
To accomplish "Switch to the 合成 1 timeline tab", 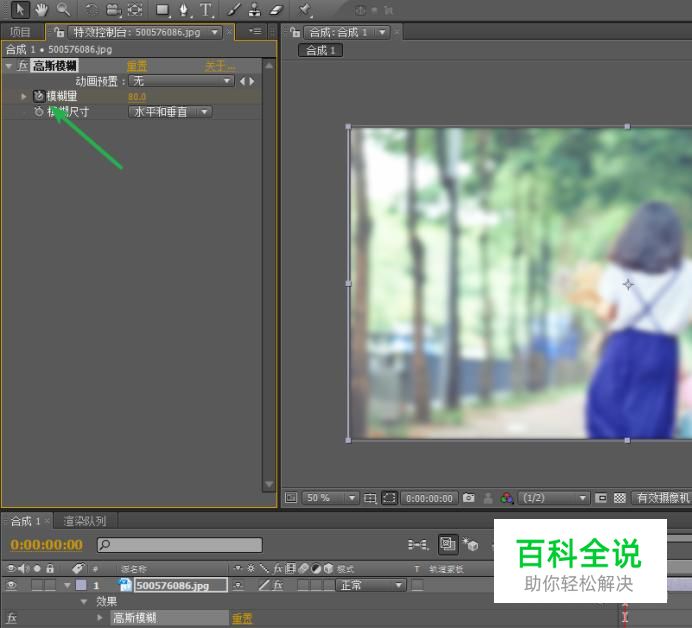I will tap(26, 521).
